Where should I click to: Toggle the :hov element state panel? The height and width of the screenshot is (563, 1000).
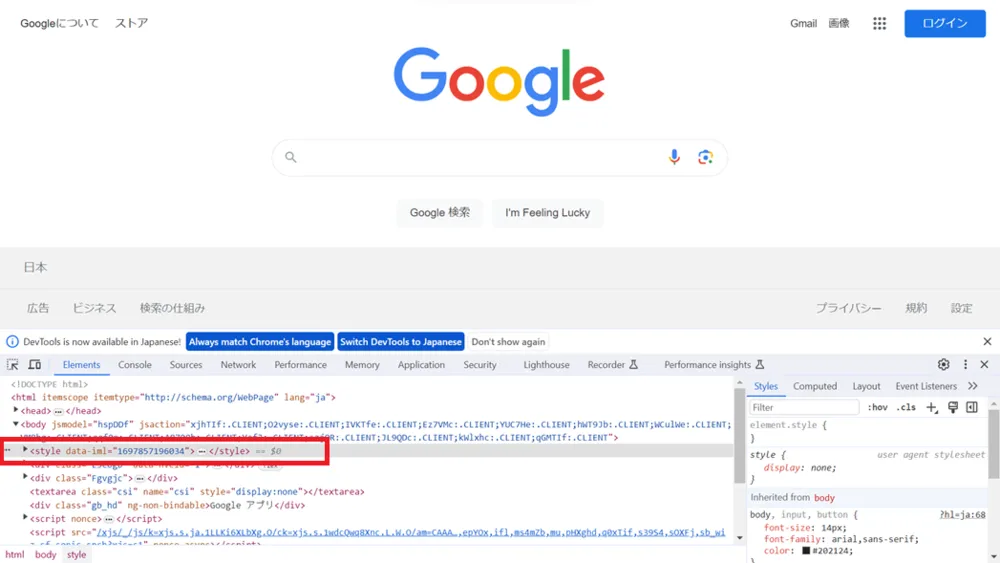point(878,407)
